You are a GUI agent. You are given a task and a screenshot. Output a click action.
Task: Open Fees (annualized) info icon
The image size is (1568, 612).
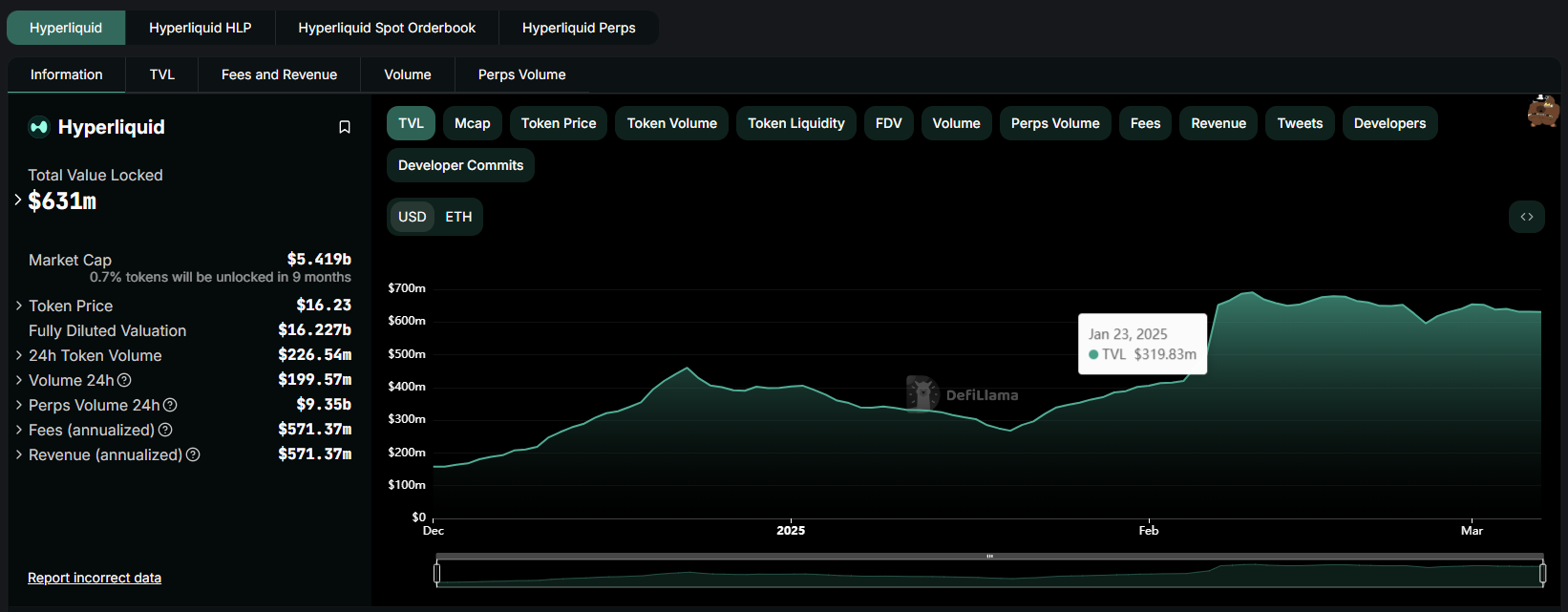click(165, 430)
